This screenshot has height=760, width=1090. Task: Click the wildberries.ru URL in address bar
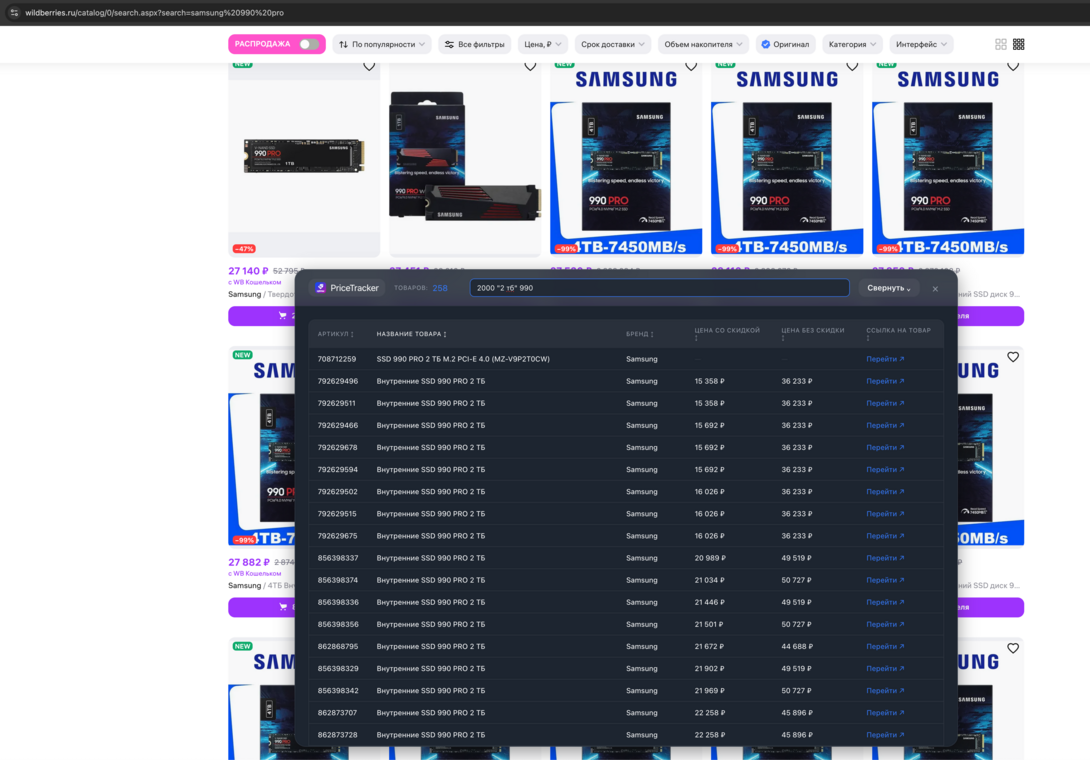154,13
